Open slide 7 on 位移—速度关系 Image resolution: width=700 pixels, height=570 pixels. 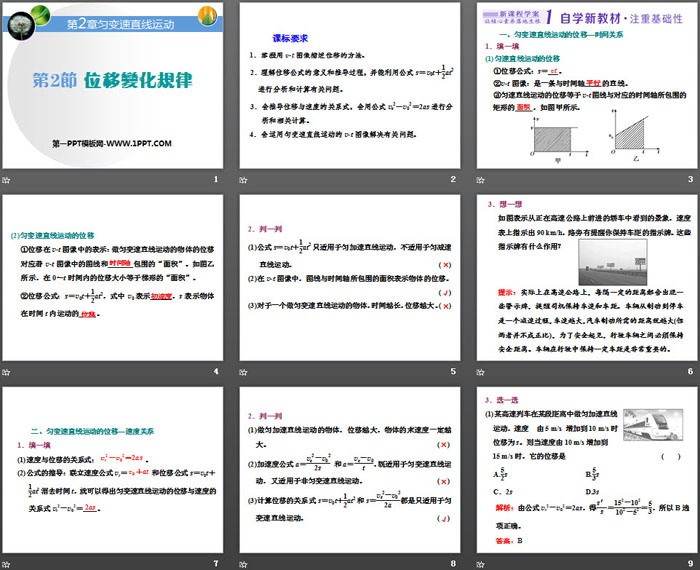click(115, 470)
